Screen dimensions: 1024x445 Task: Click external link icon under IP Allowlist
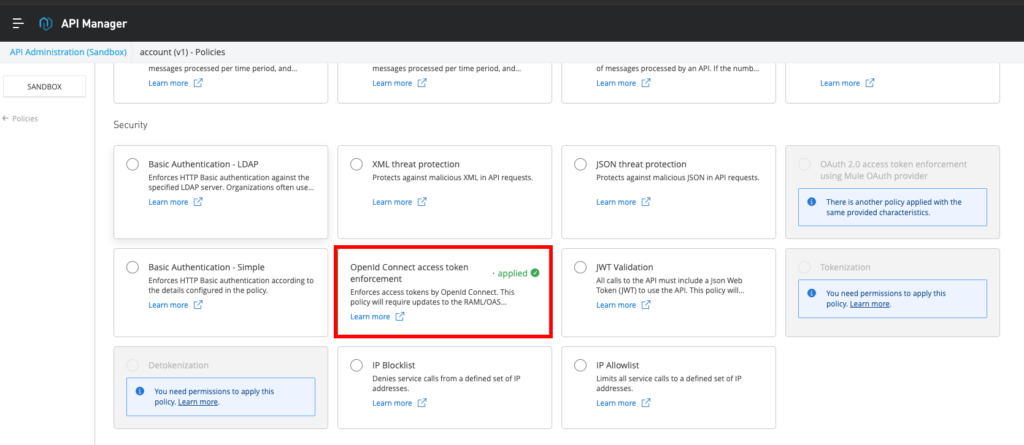645,403
